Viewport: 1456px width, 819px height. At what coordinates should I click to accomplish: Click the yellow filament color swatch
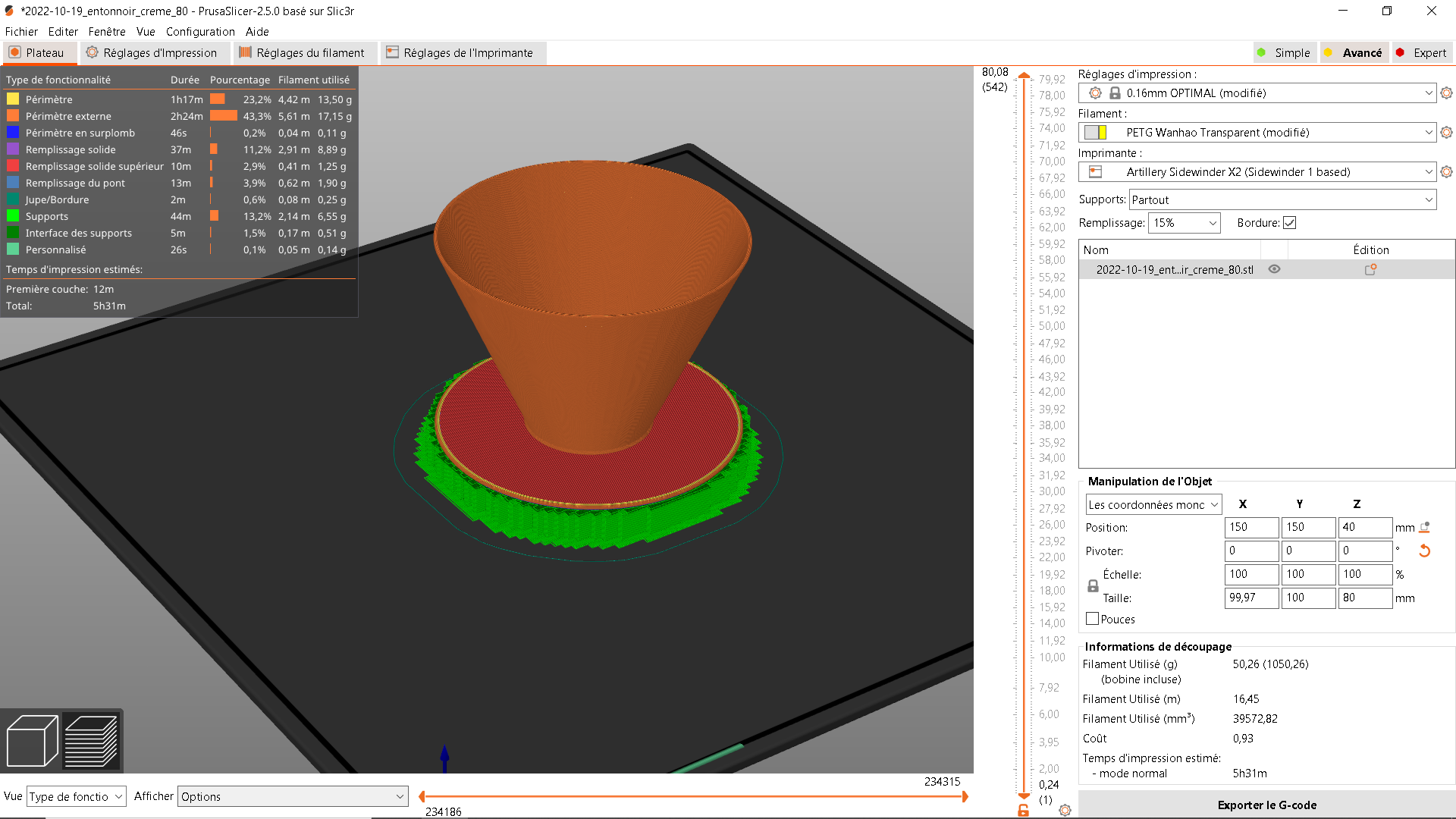point(1102,132)
